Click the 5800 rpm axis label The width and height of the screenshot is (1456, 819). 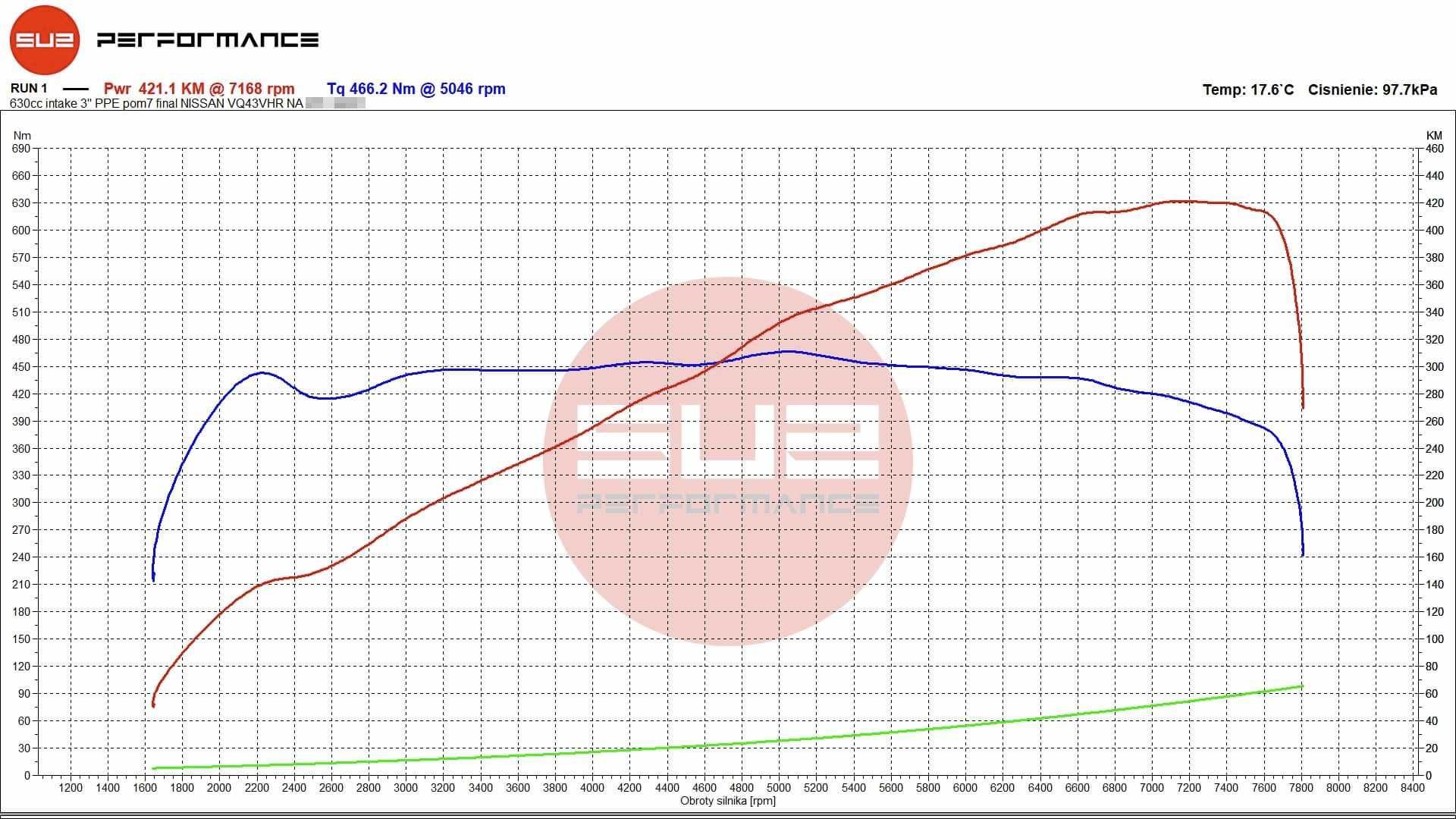pos(928,788)
